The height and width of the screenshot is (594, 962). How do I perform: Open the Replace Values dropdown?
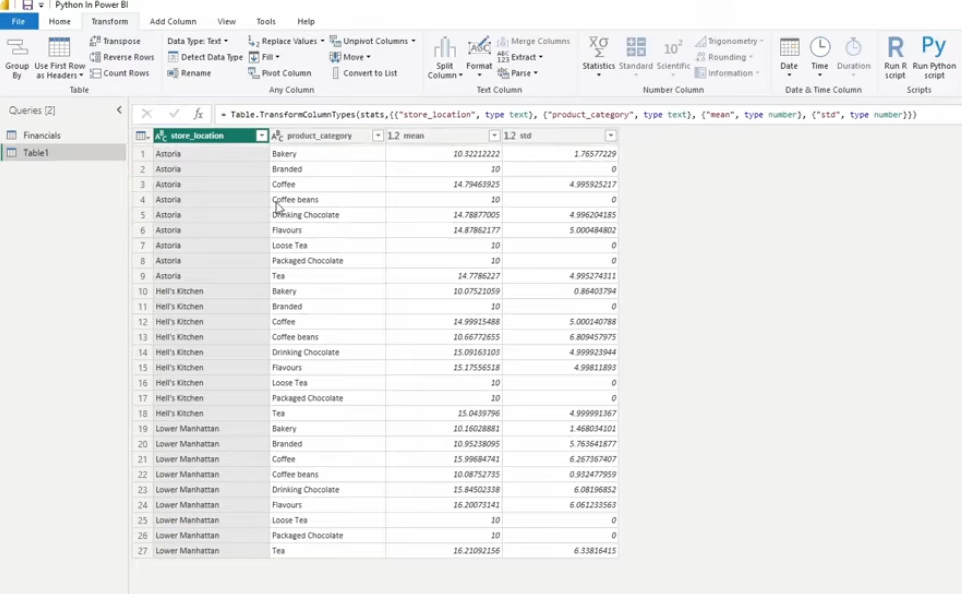click(286, 41)
